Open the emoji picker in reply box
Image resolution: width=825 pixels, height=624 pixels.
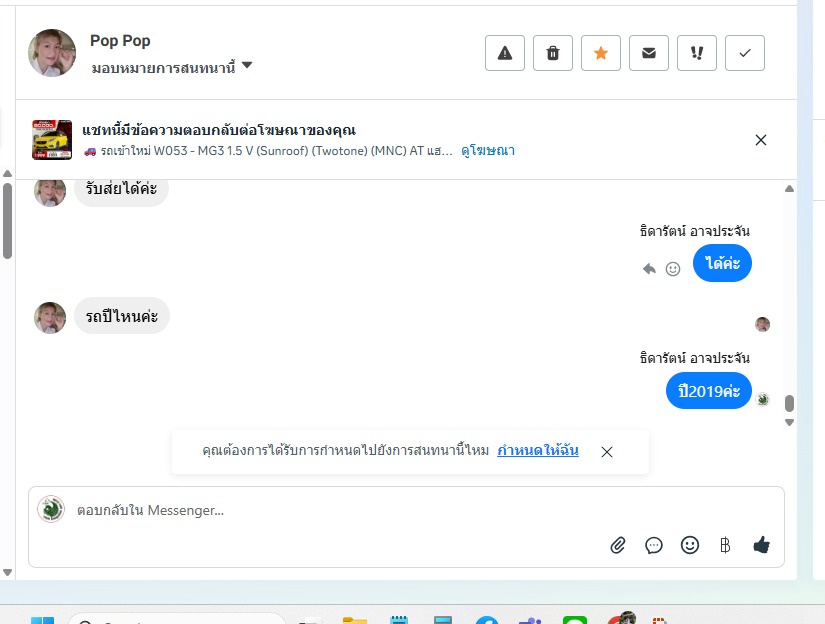tap(689, 545)
